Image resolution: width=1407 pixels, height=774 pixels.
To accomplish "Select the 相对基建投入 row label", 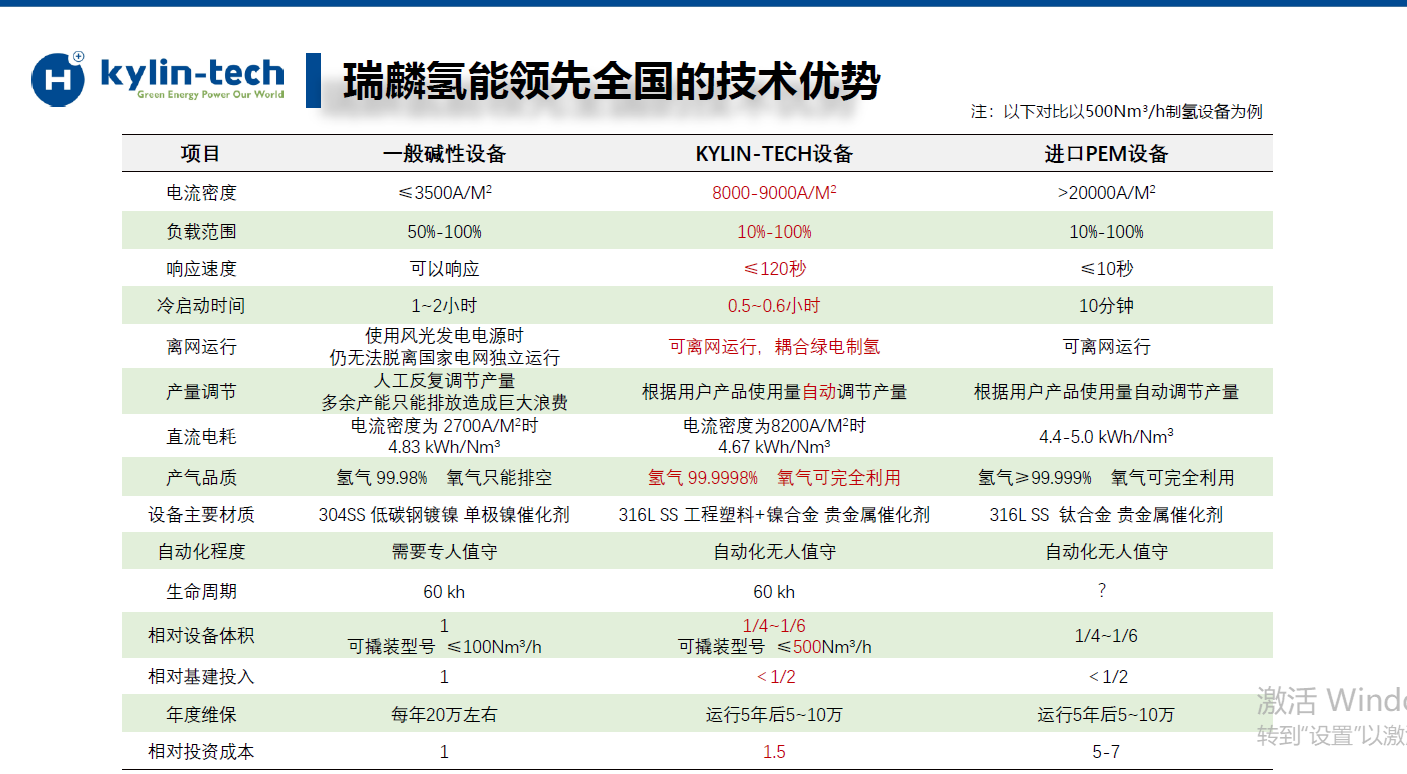I will (x=201, y=677).
